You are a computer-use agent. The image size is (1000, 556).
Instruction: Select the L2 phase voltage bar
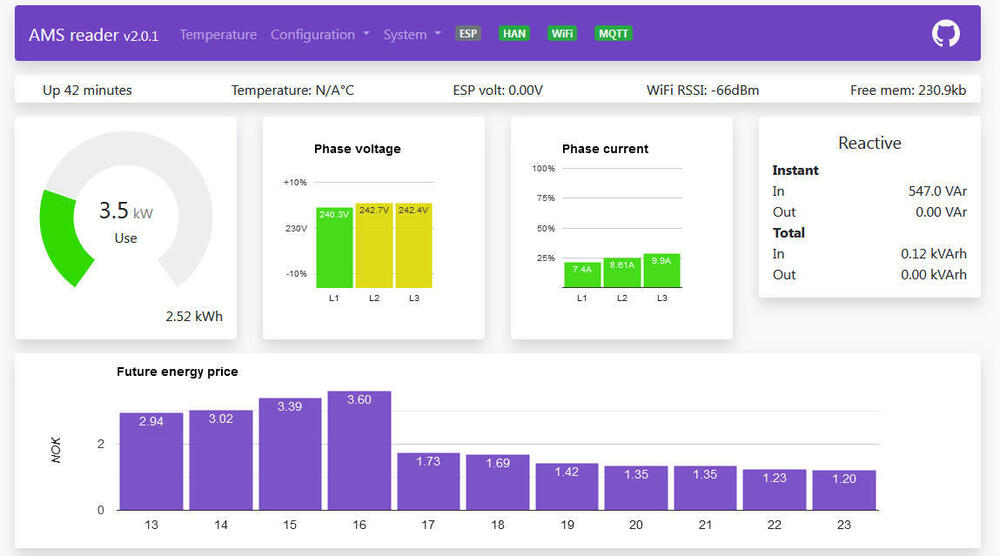tap(374, 247)
